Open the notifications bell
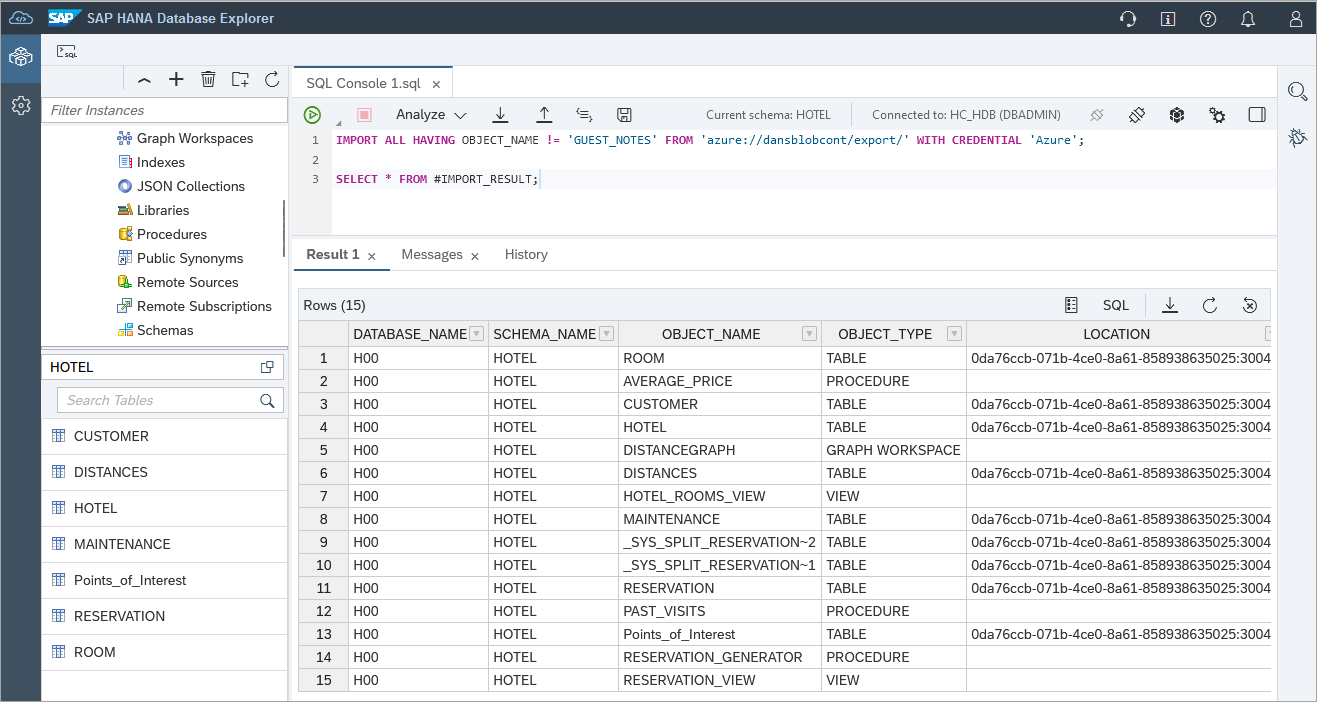Viewport: 1317px width, 702px height. pyautogui.click(x=1248, y=19)
